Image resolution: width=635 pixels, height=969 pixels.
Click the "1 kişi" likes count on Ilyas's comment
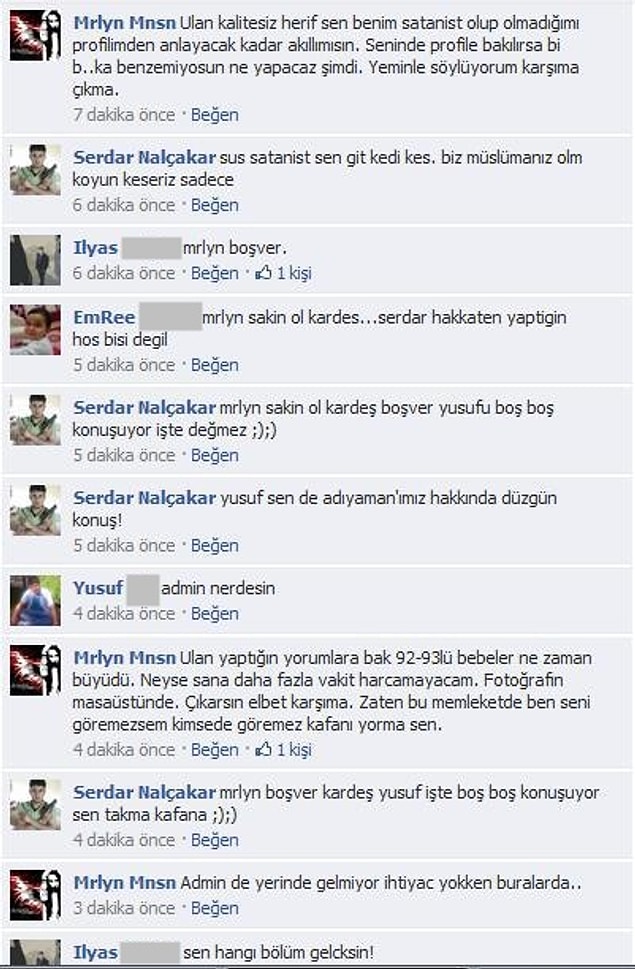[x=293, y=273]
